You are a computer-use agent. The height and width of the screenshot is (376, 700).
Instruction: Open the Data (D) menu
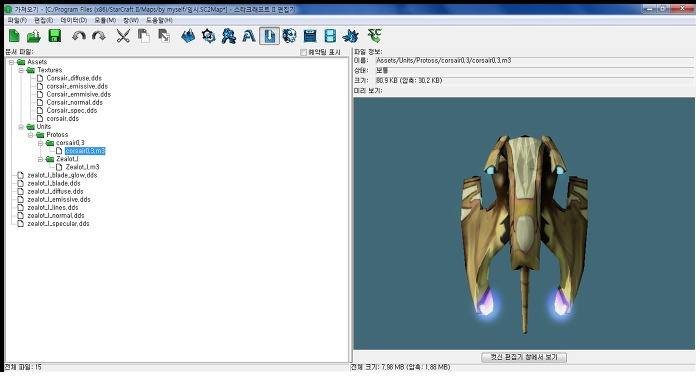(74, 20)
